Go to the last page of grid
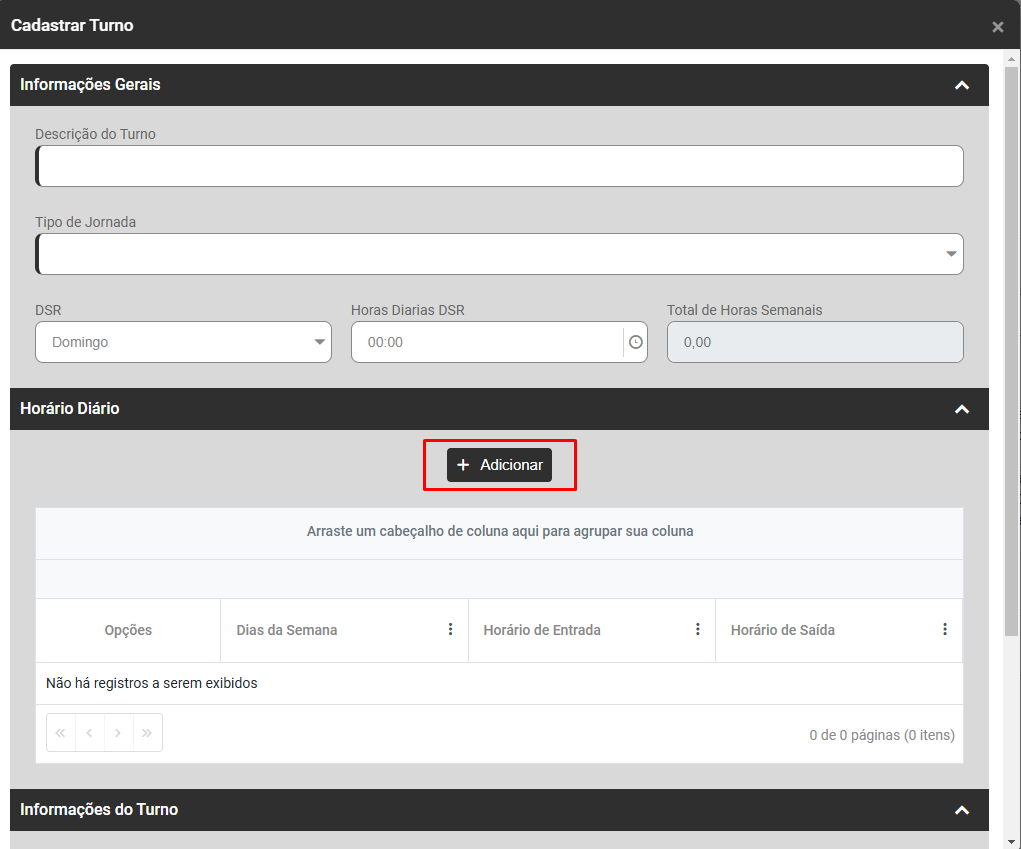Image resolution: width=1021 pixels, height=849 pixels. (x=147, y=733)
